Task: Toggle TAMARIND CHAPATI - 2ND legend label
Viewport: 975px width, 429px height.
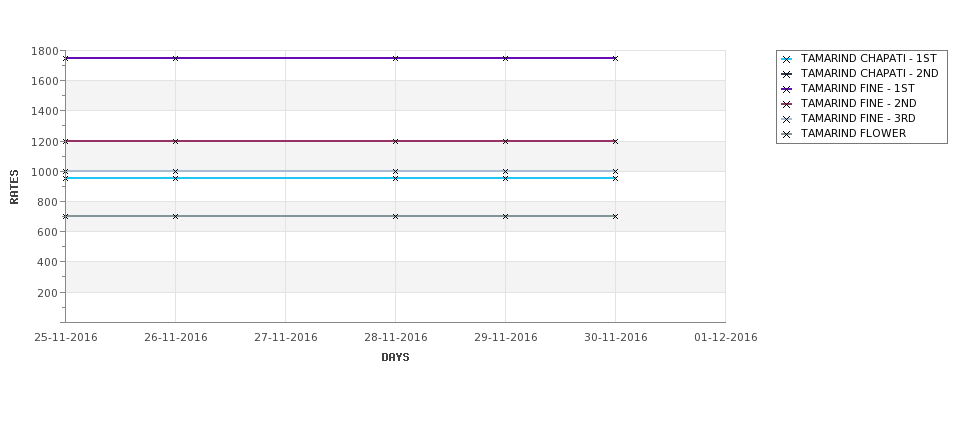Action: [869, 74]
